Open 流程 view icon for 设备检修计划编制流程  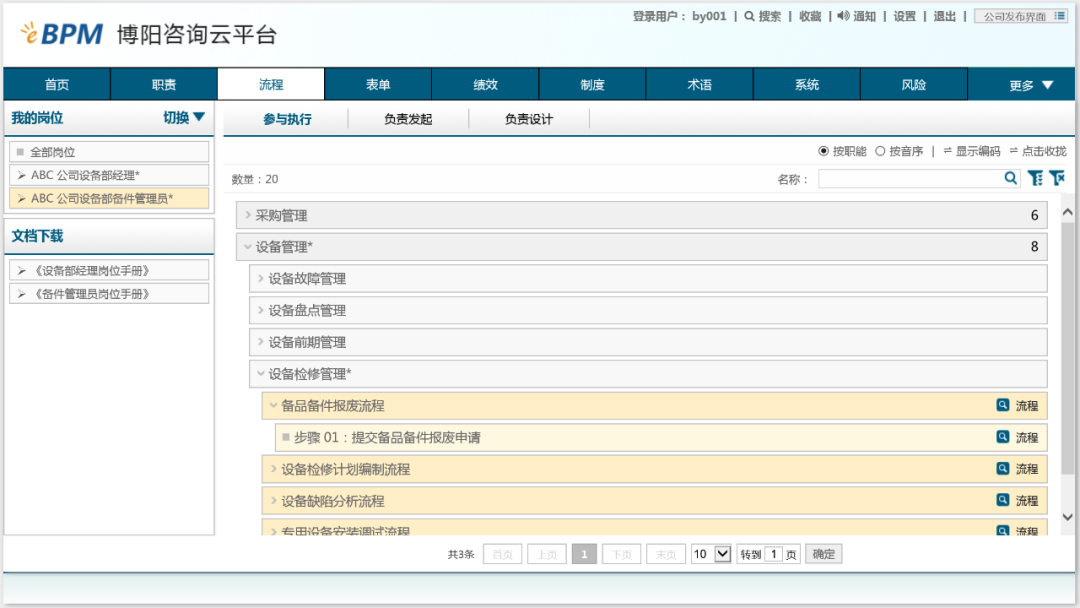(1003, 469)
